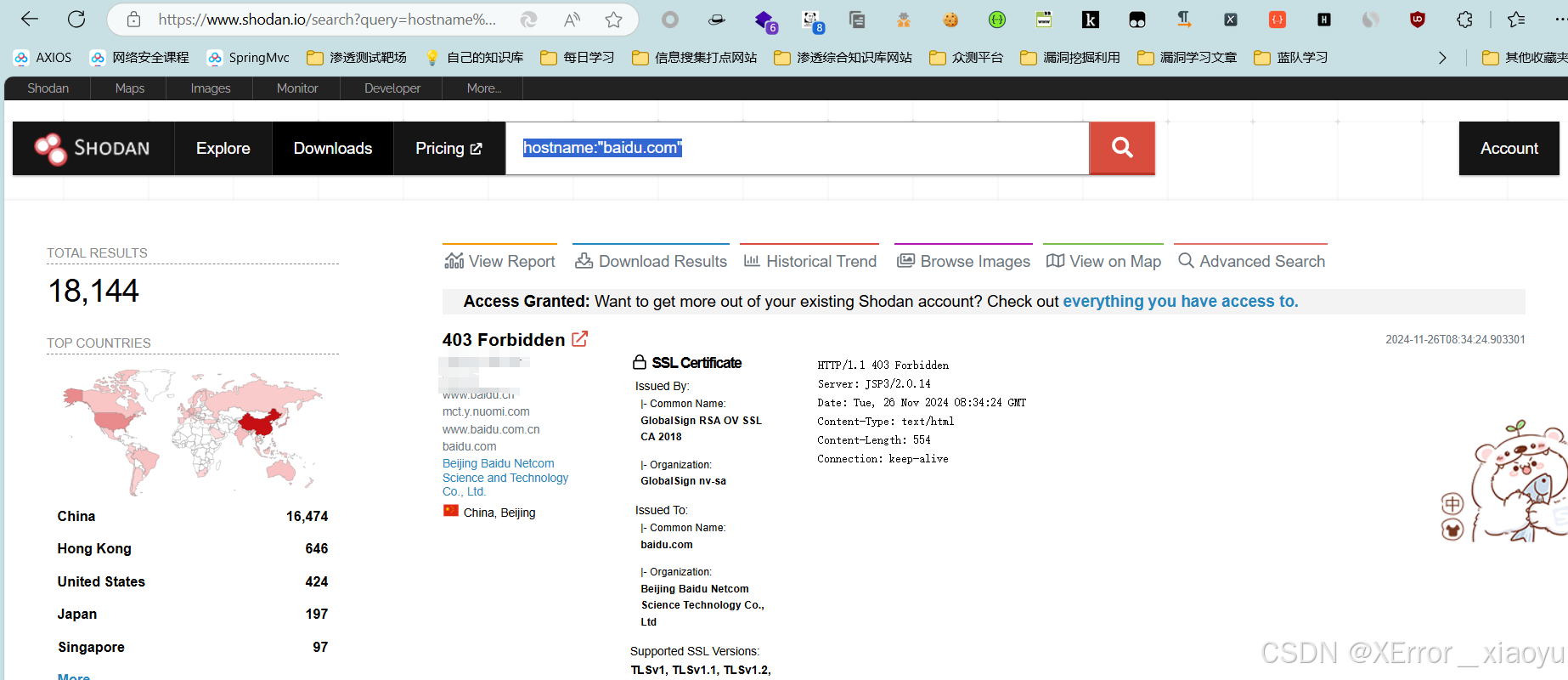Click the orange braces extension icon

1278,20
